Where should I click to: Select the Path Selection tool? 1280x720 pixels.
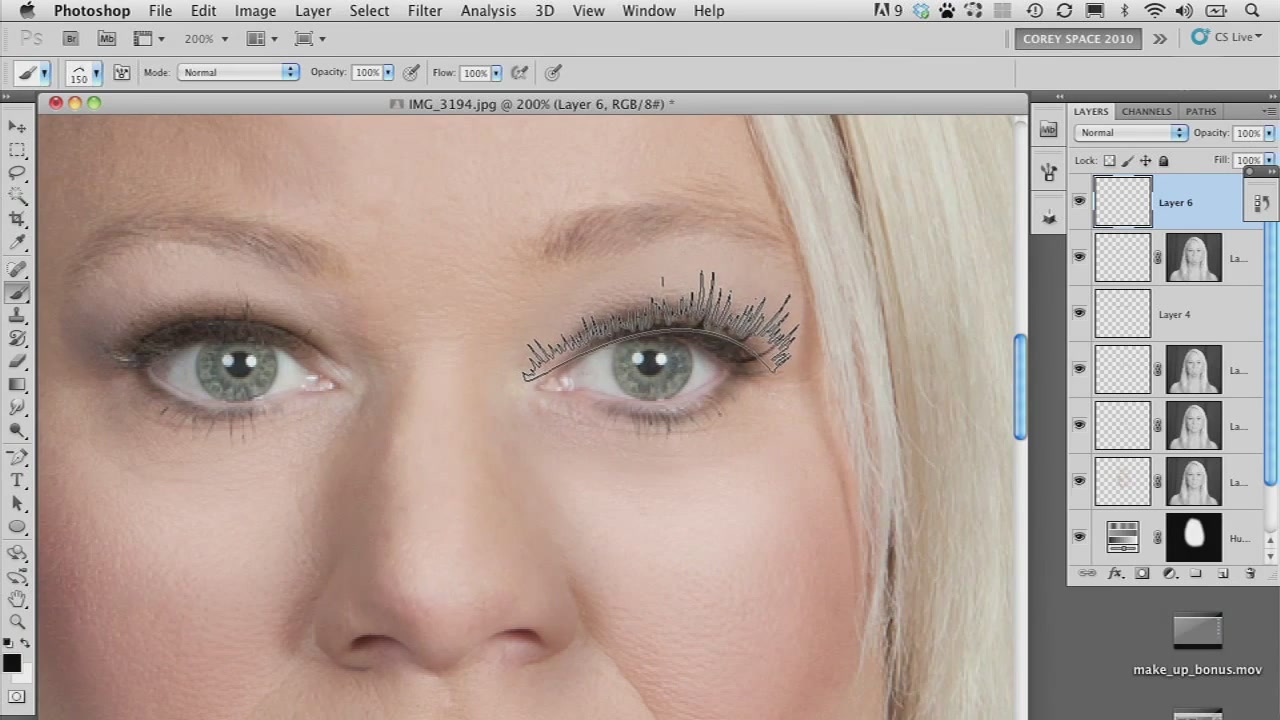coord(17,503)
